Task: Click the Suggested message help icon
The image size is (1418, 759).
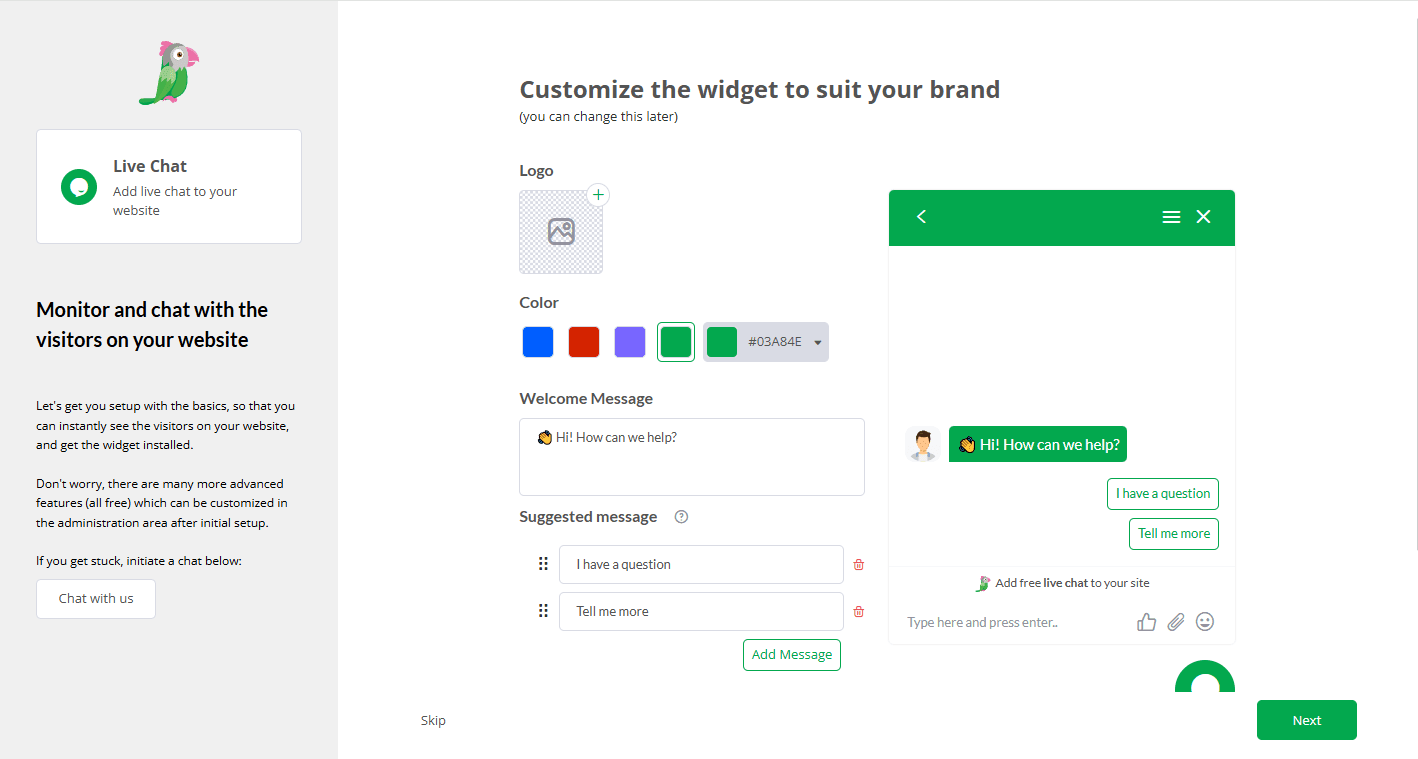Action: tap(681, 517)
